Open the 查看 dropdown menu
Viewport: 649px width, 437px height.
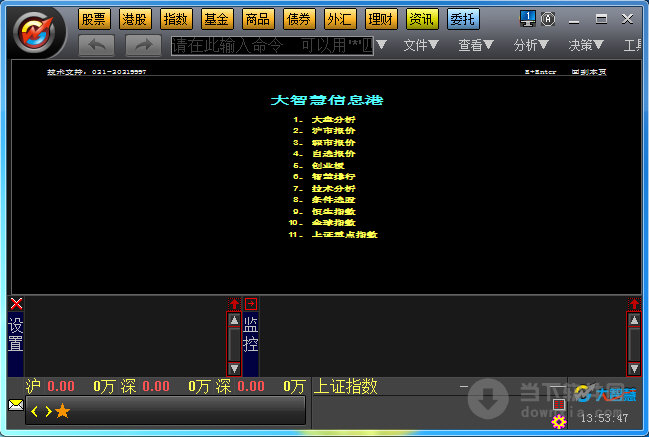pos(476,45)
